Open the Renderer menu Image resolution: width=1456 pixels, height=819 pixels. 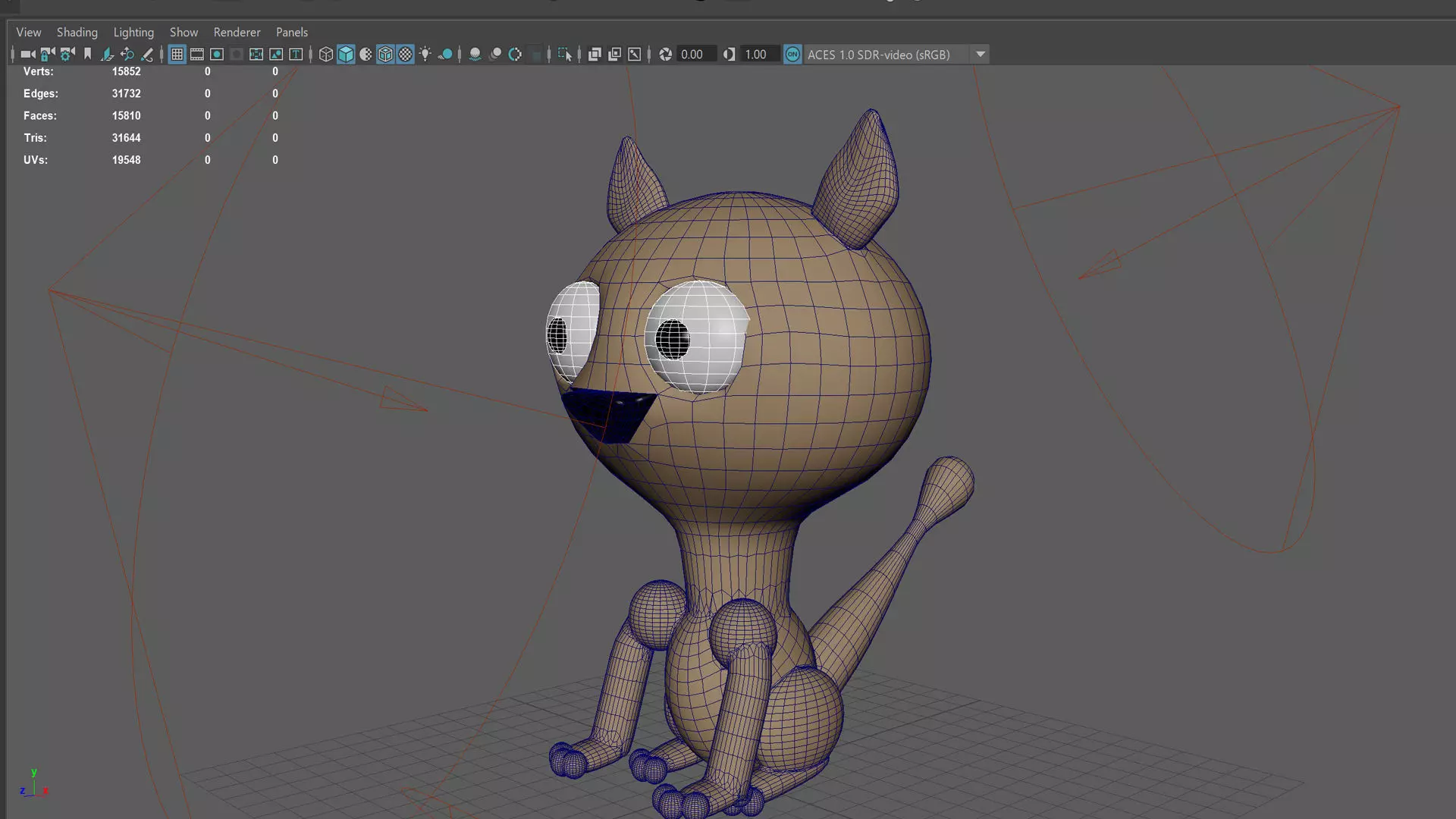[237, 33]
